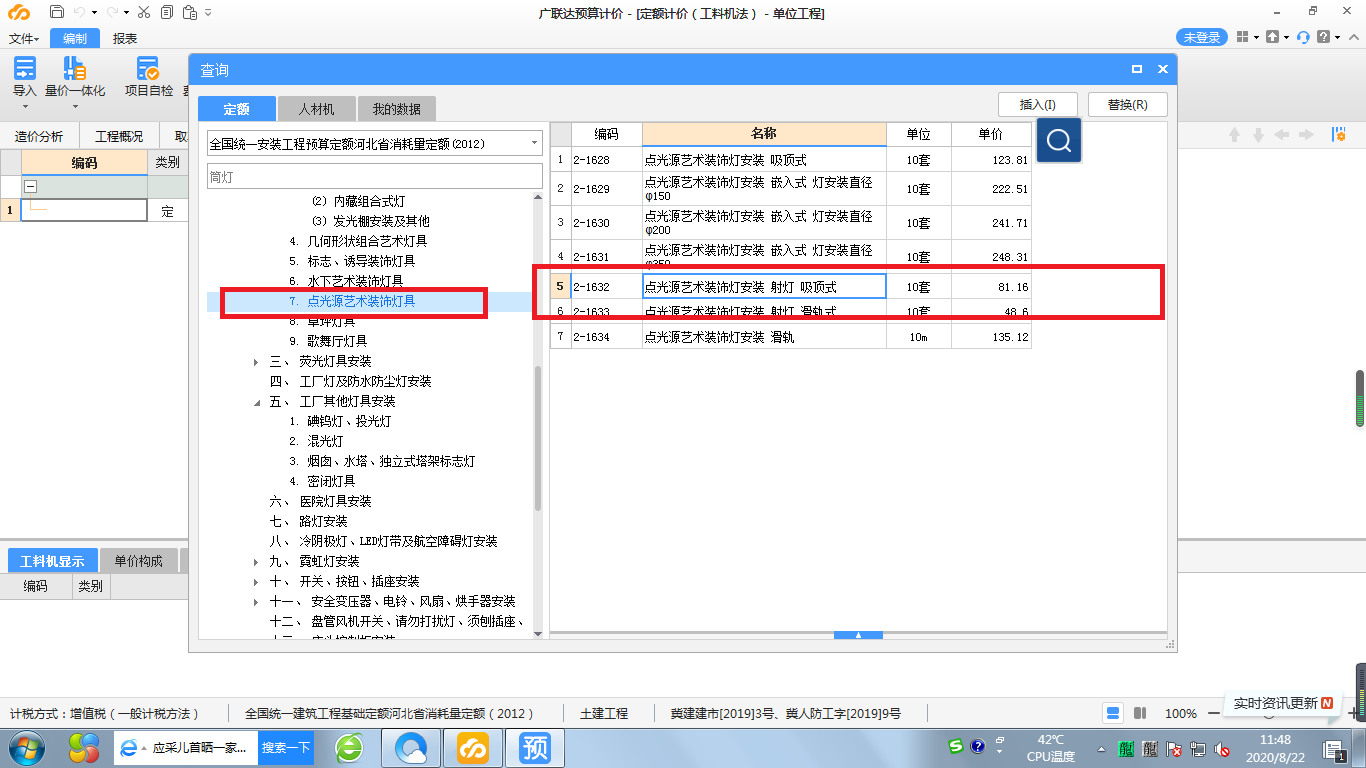This screenshot has height=768, width=1366.
Task: Click the customer service headset icon
Action: [x=1303, y=37]
